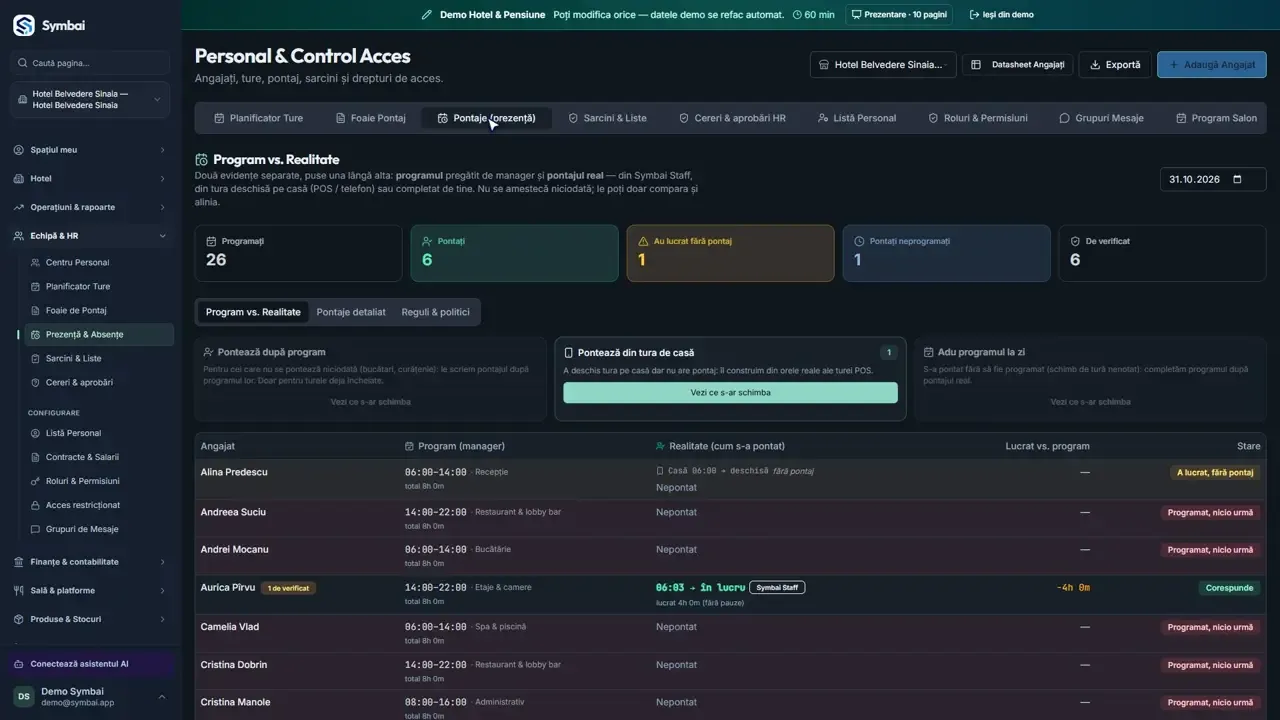Click the calendar icon in the date field
Screen dimensions: 1280x720
1237,180
